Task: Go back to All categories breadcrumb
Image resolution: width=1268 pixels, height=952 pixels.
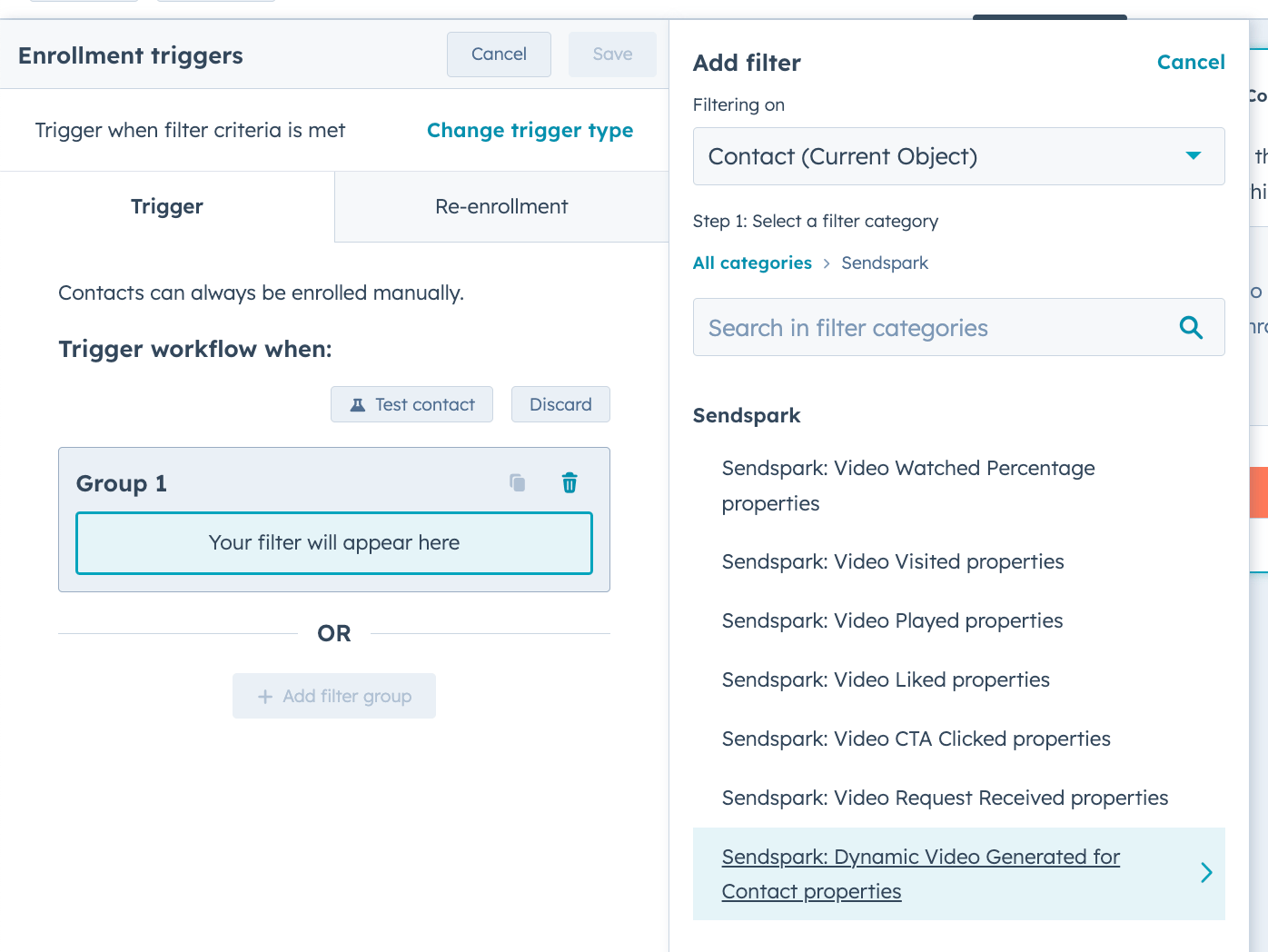Action: coord(752,263)
